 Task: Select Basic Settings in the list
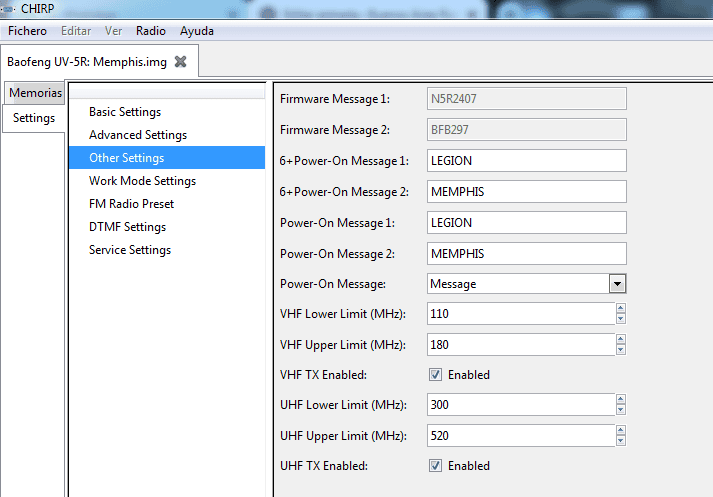pyautogui.click(x=125, y=112)
